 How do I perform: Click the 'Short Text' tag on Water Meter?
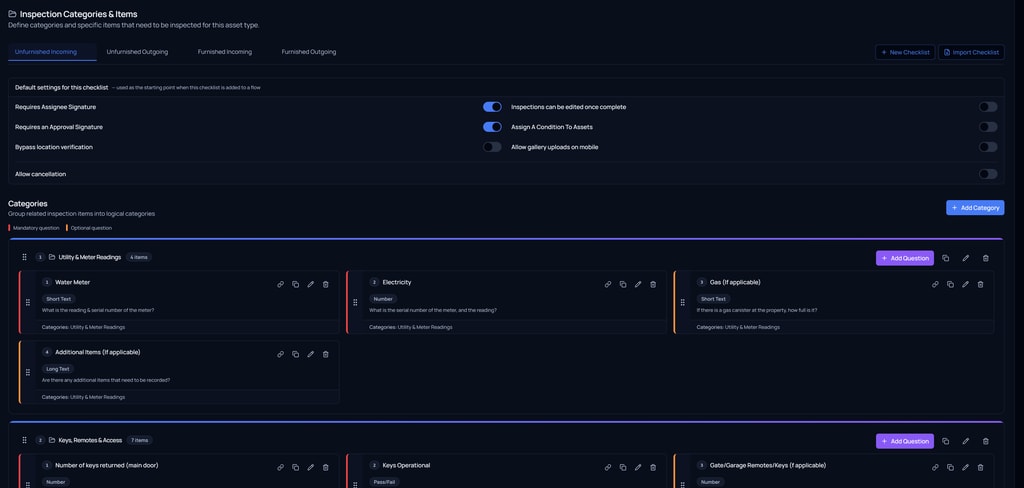pos(58,299)
